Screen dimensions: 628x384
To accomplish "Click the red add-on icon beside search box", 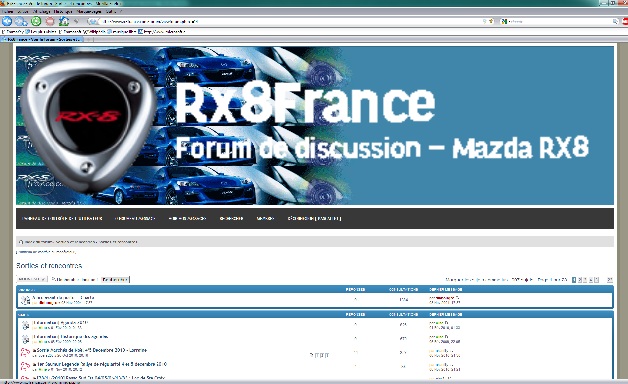I will click(624, 21).
